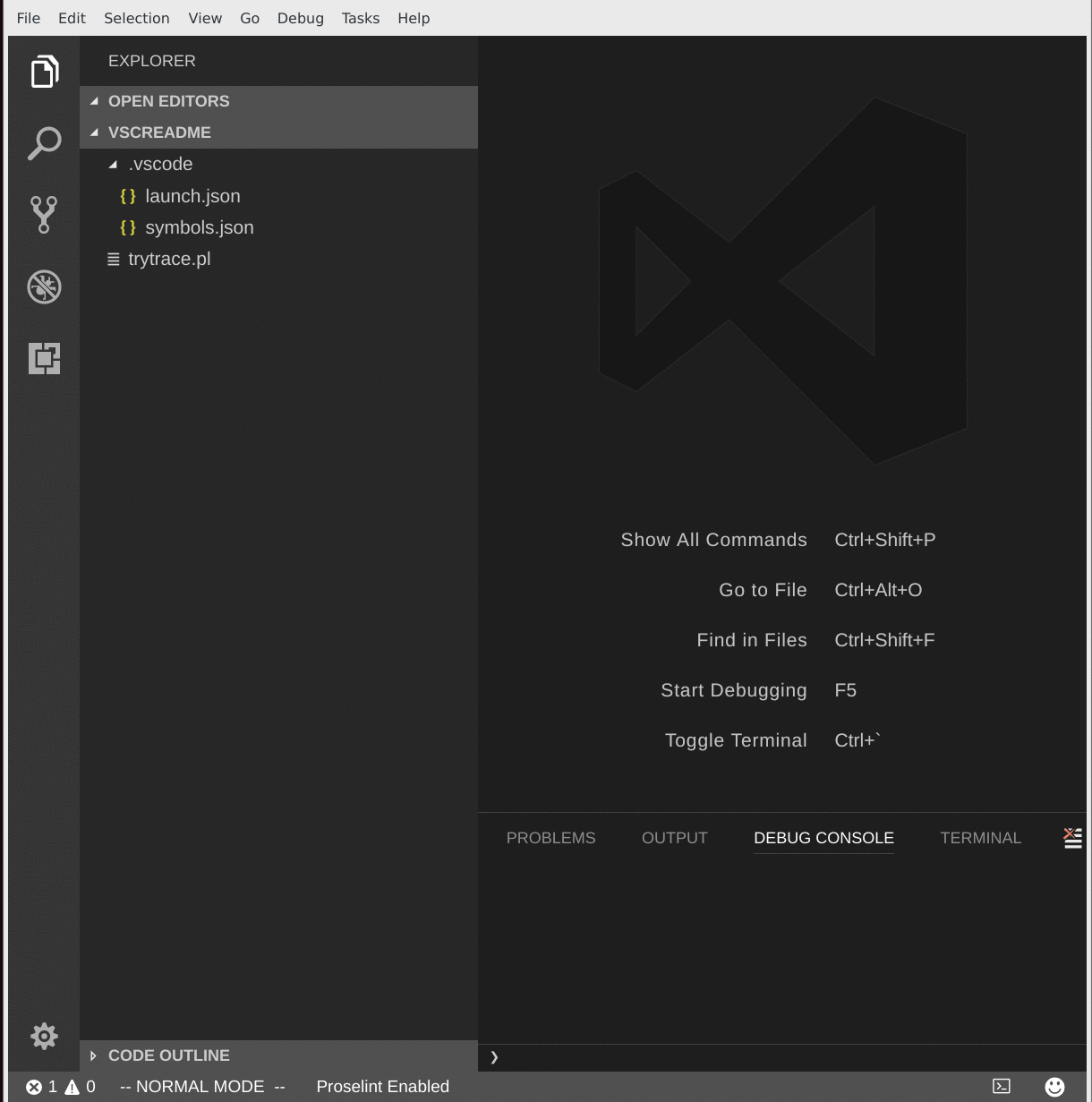Click the Ctrl+Shift+P shortcut text
The height and width of the screenshot is (1102, 1092).
(885, 540)
